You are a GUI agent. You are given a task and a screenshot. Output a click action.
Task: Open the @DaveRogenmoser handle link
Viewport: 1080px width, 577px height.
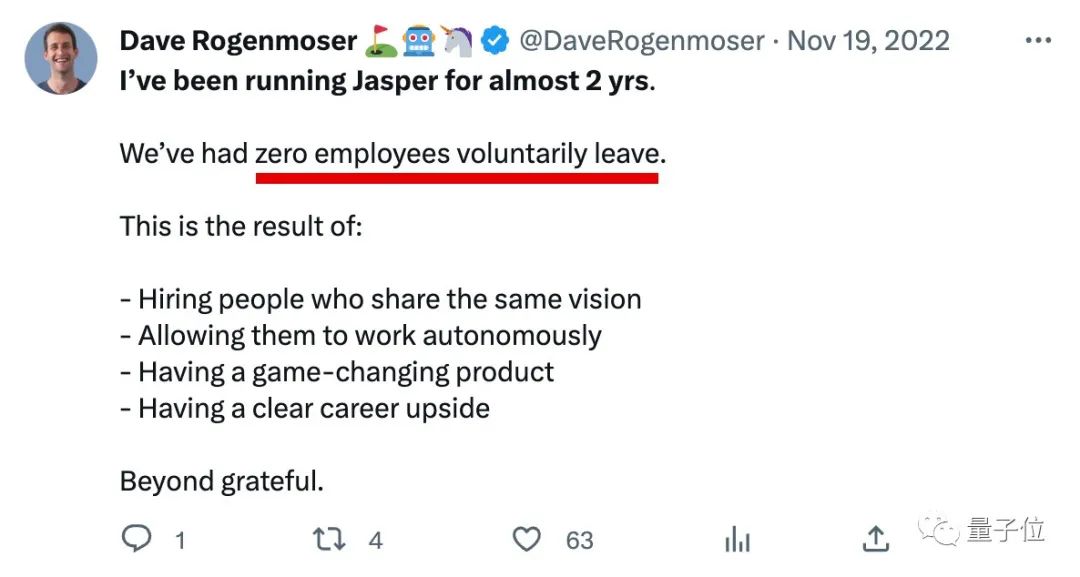[x=641, y=41]
